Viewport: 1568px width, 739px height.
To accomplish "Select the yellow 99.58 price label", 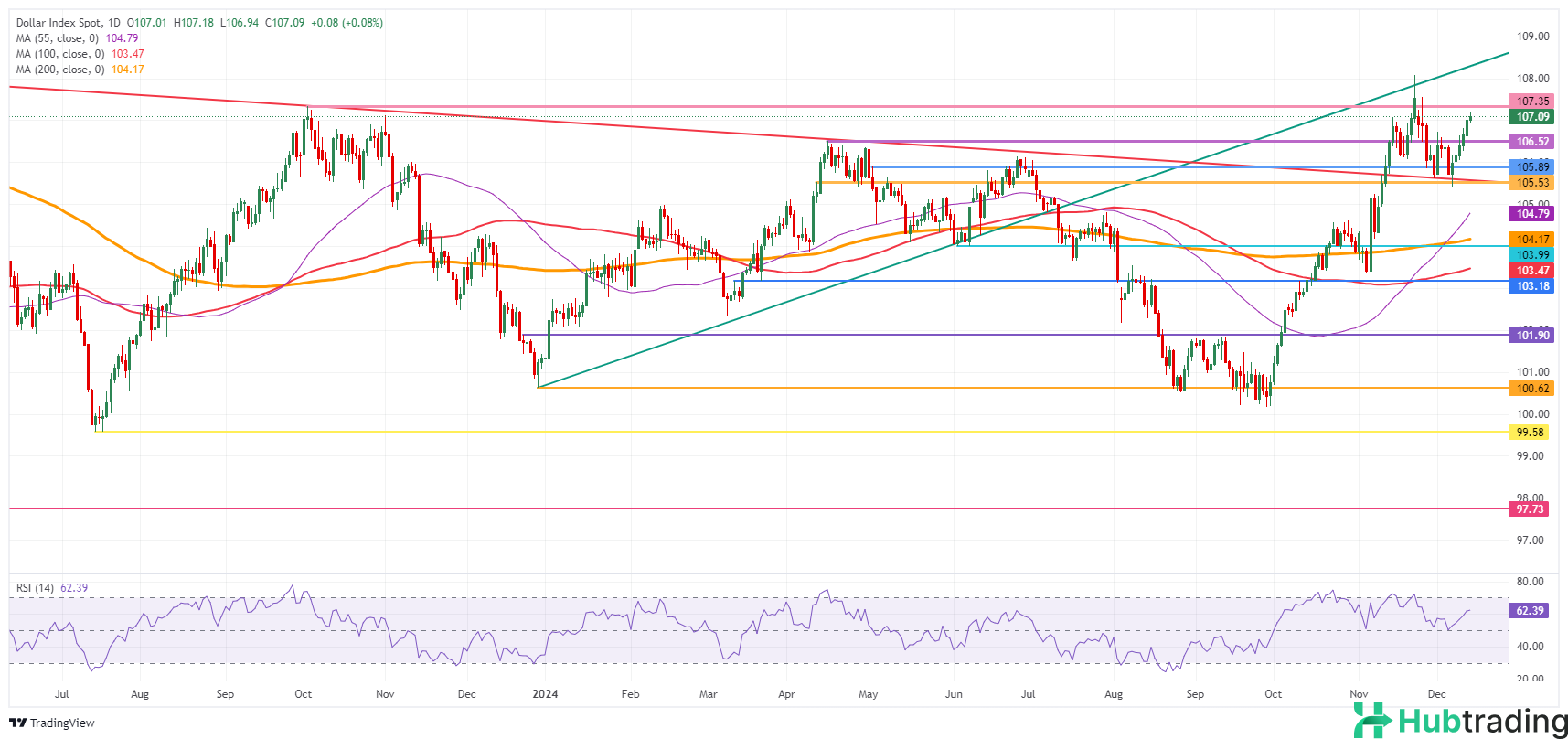I will [1530, 433].
